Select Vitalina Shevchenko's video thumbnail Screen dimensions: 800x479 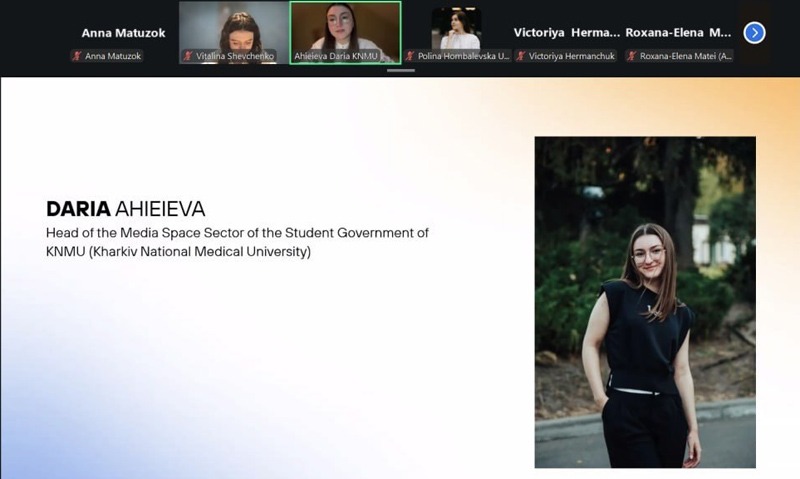pyautogui.click(x=234, y=33)
